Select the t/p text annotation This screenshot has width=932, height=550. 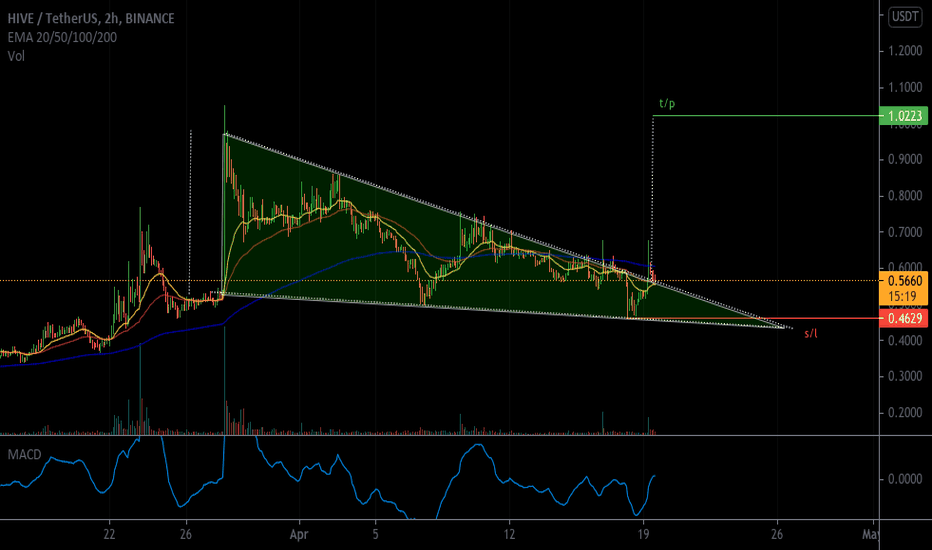(x=667, y=103)
